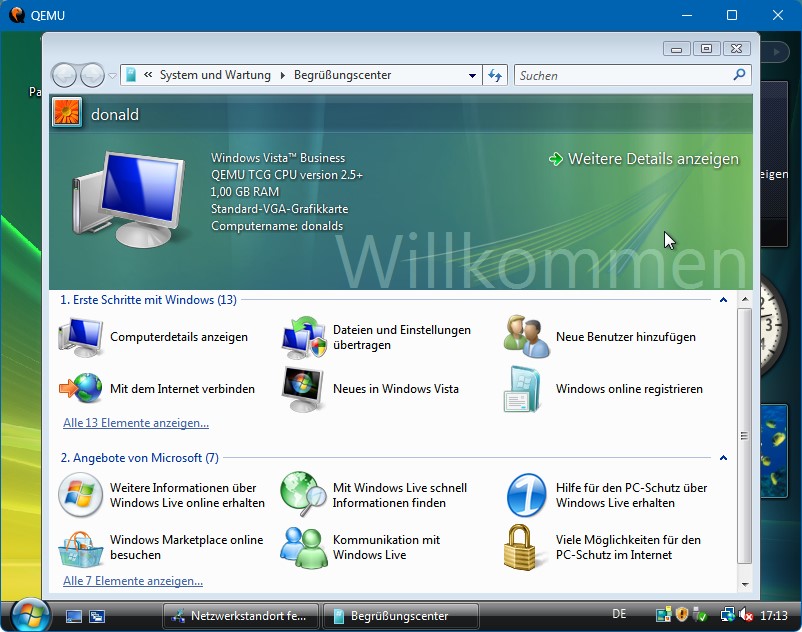Open the Windows Start orb
The height and width of the screenshot is (632, 802).
(x=30, y=615)
